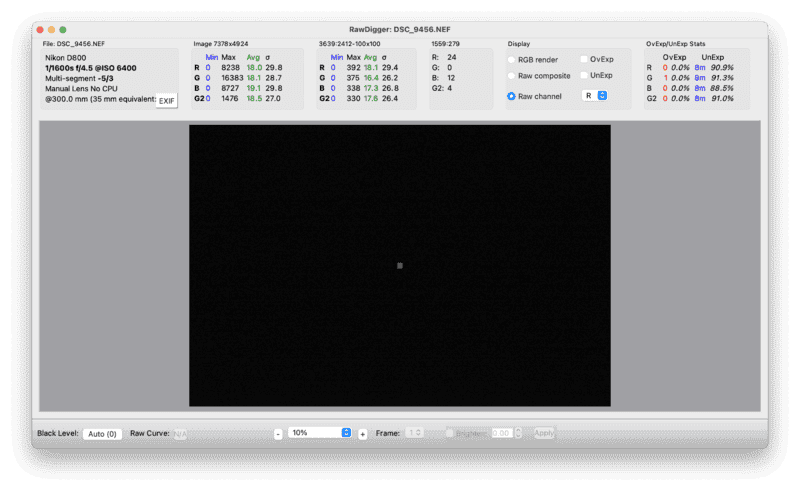The width and height of the screenshot is (800, 491).
Task: Click the 'Display' section heading
Action: click(x=518, y=44)
